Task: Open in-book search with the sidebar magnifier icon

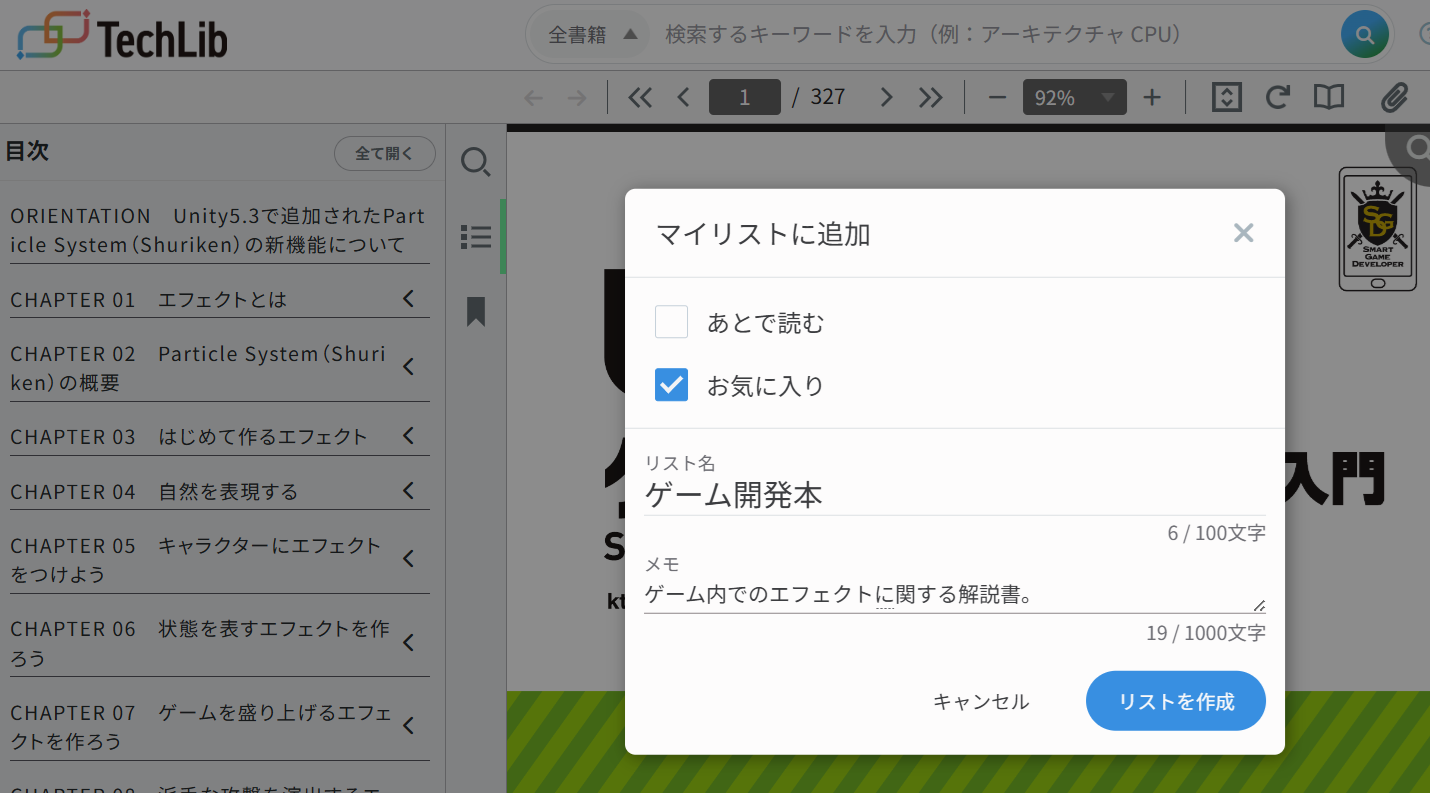Action: (x=476, y=161)
